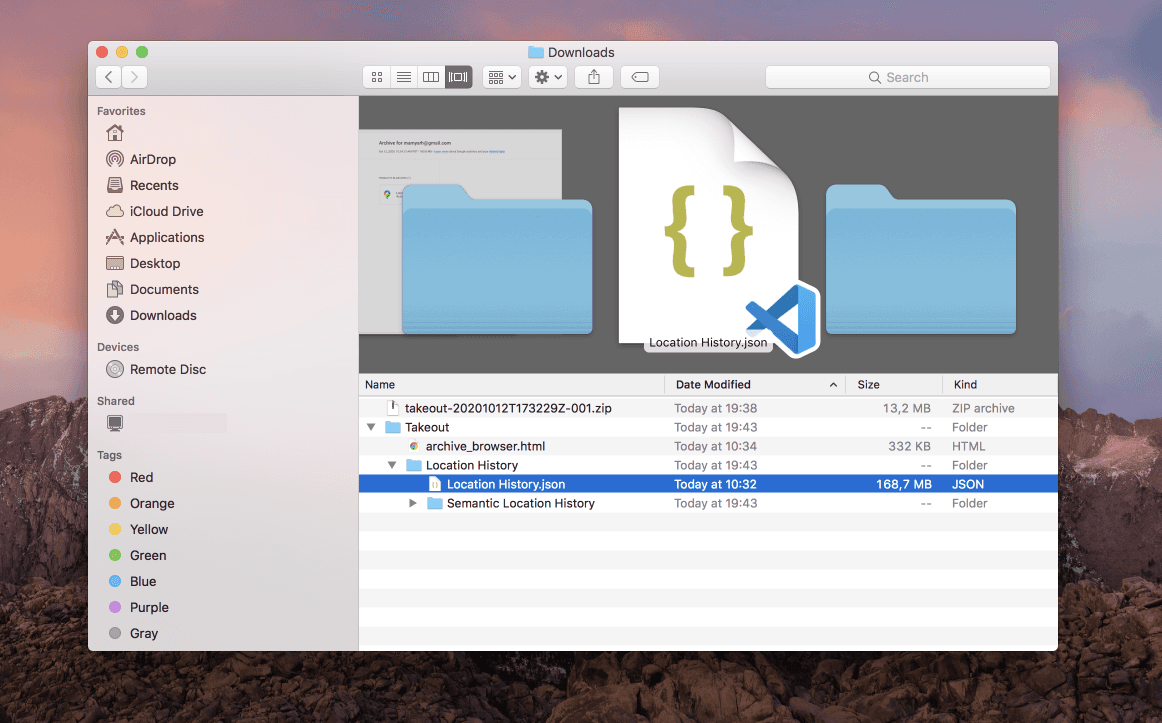This screenshot has width=1162, height=723.
Task: Open the item arrangement dropdown
Action: pos(501,77)
